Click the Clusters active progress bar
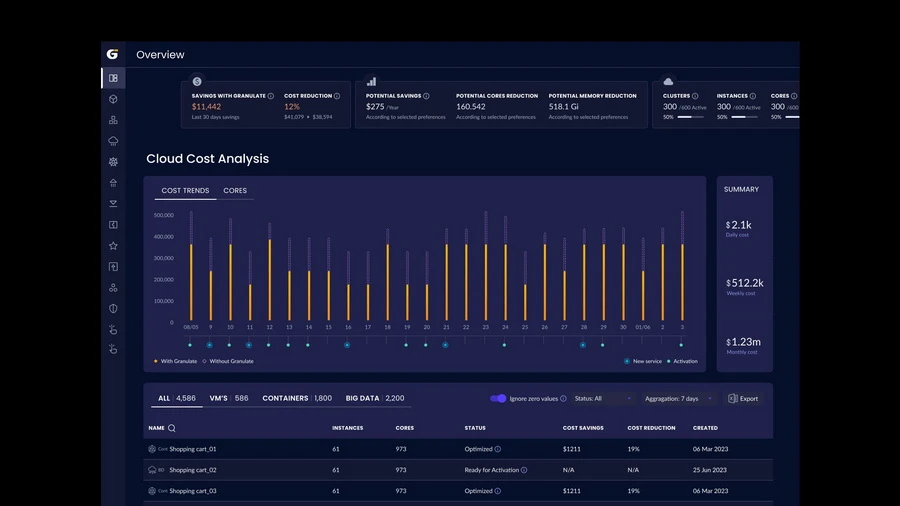 pos(691,117)
